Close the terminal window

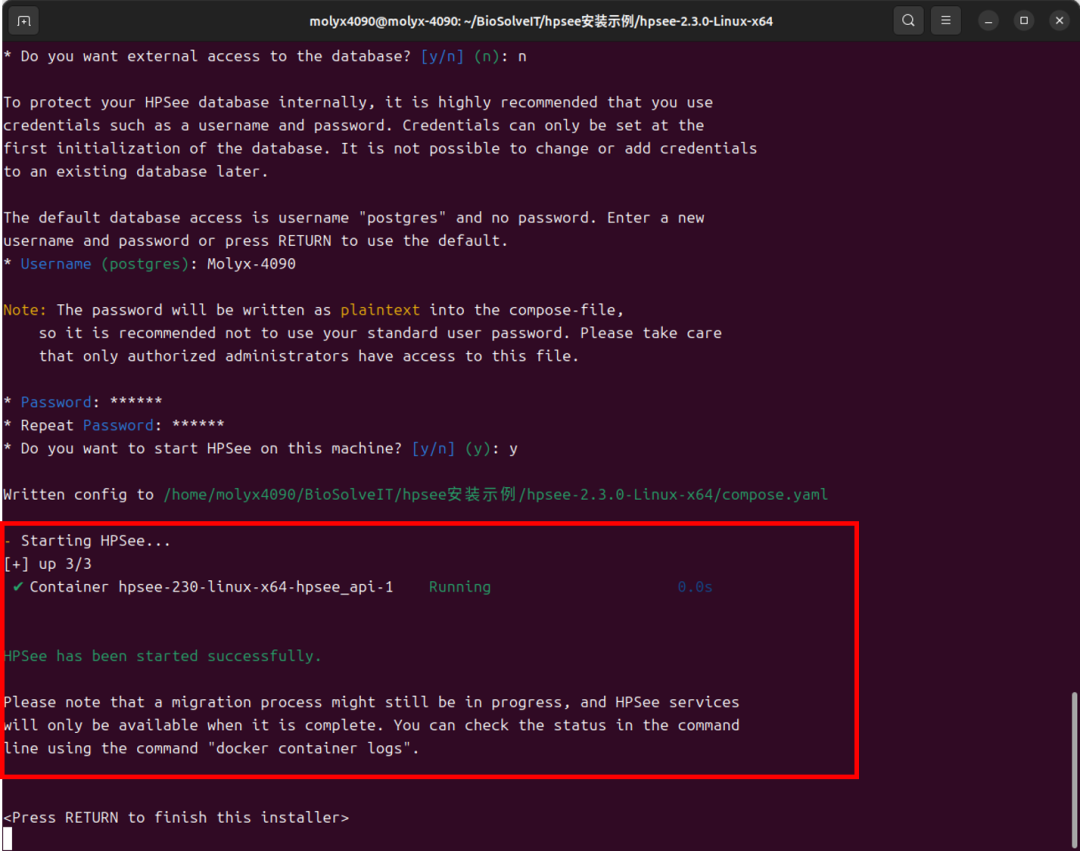click(1059, 21)
